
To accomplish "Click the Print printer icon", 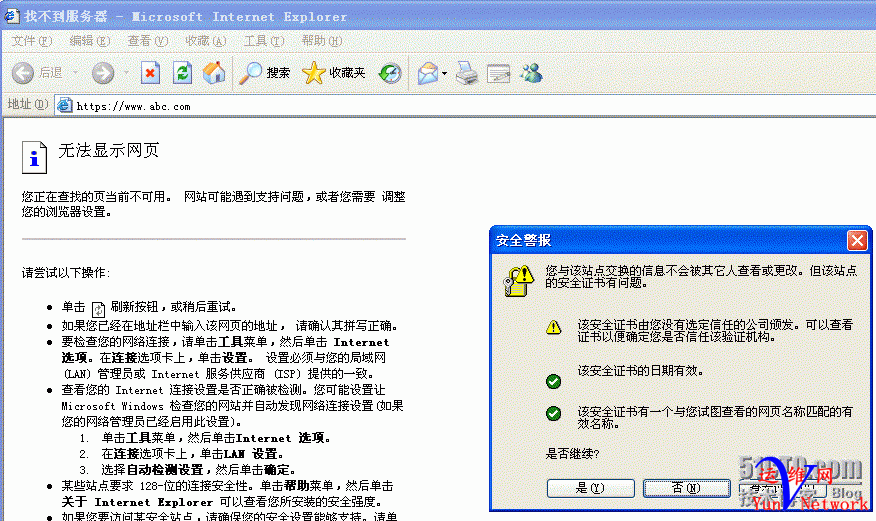I will (466, 73).
